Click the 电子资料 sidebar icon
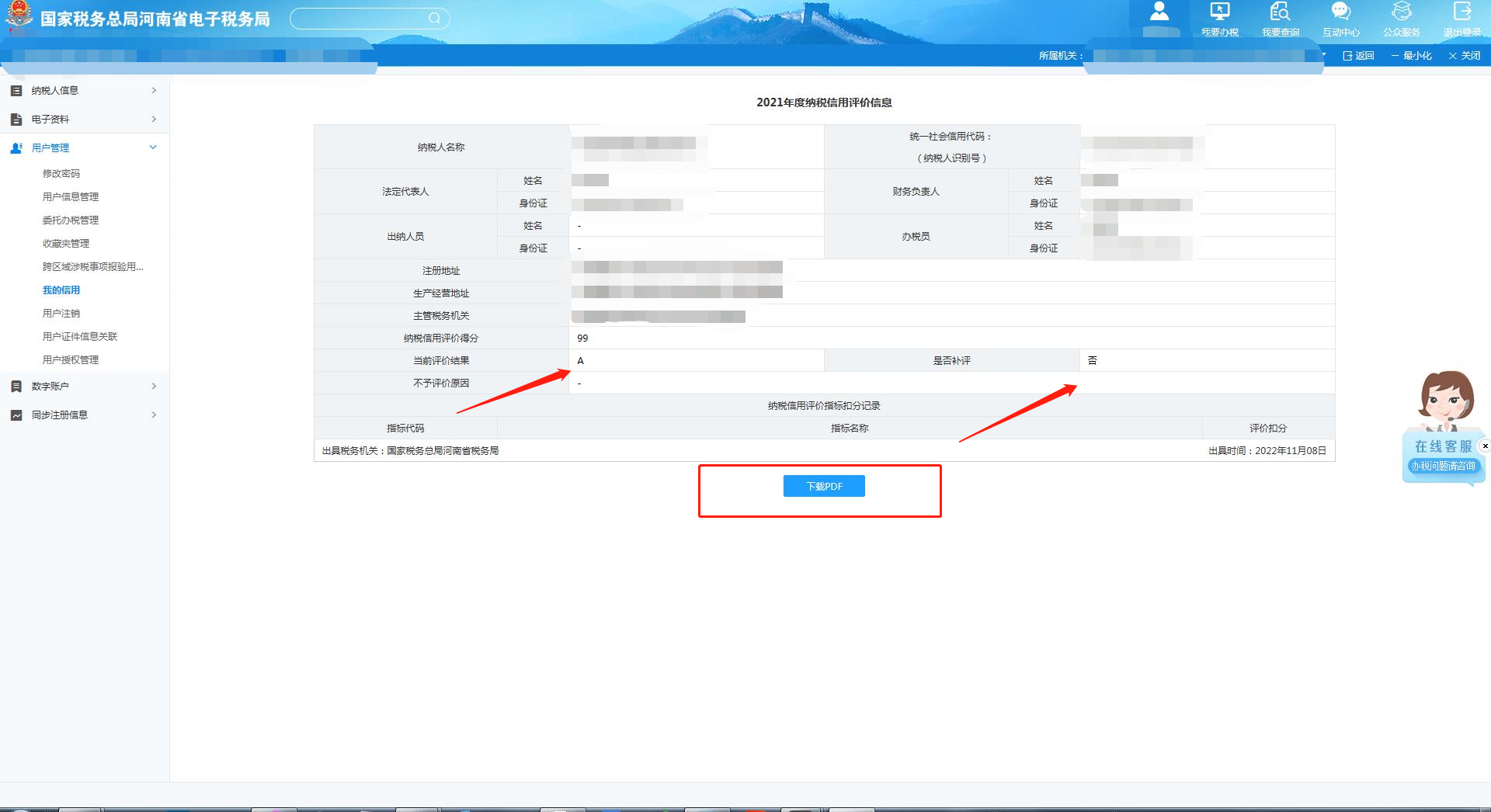The height and width of the screenshot is (812, 1491). coord(16,120)
